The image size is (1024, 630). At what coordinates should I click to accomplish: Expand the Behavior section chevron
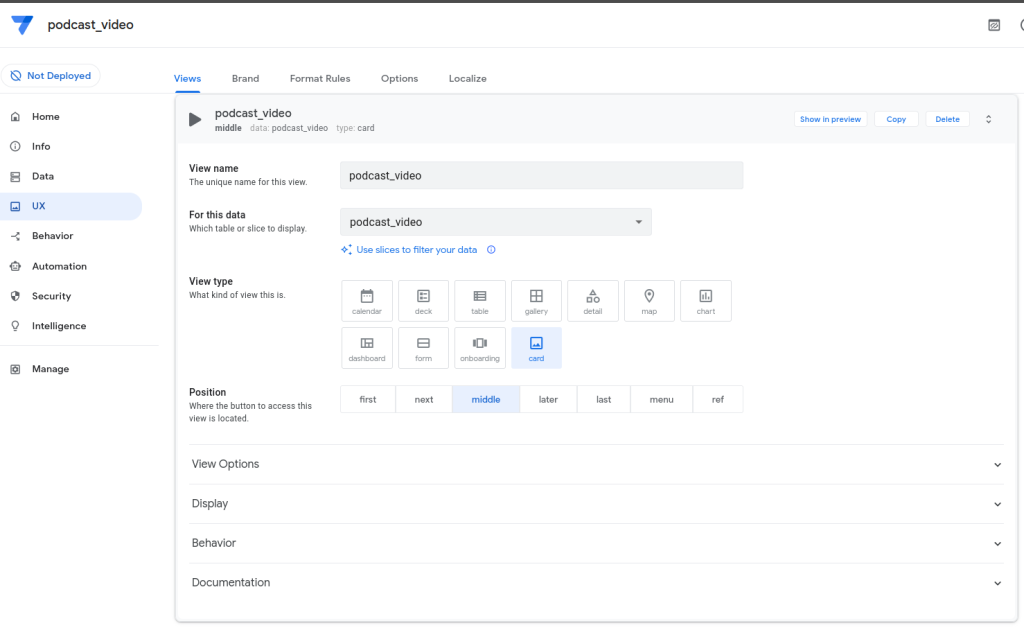click(x=997, y=544)
